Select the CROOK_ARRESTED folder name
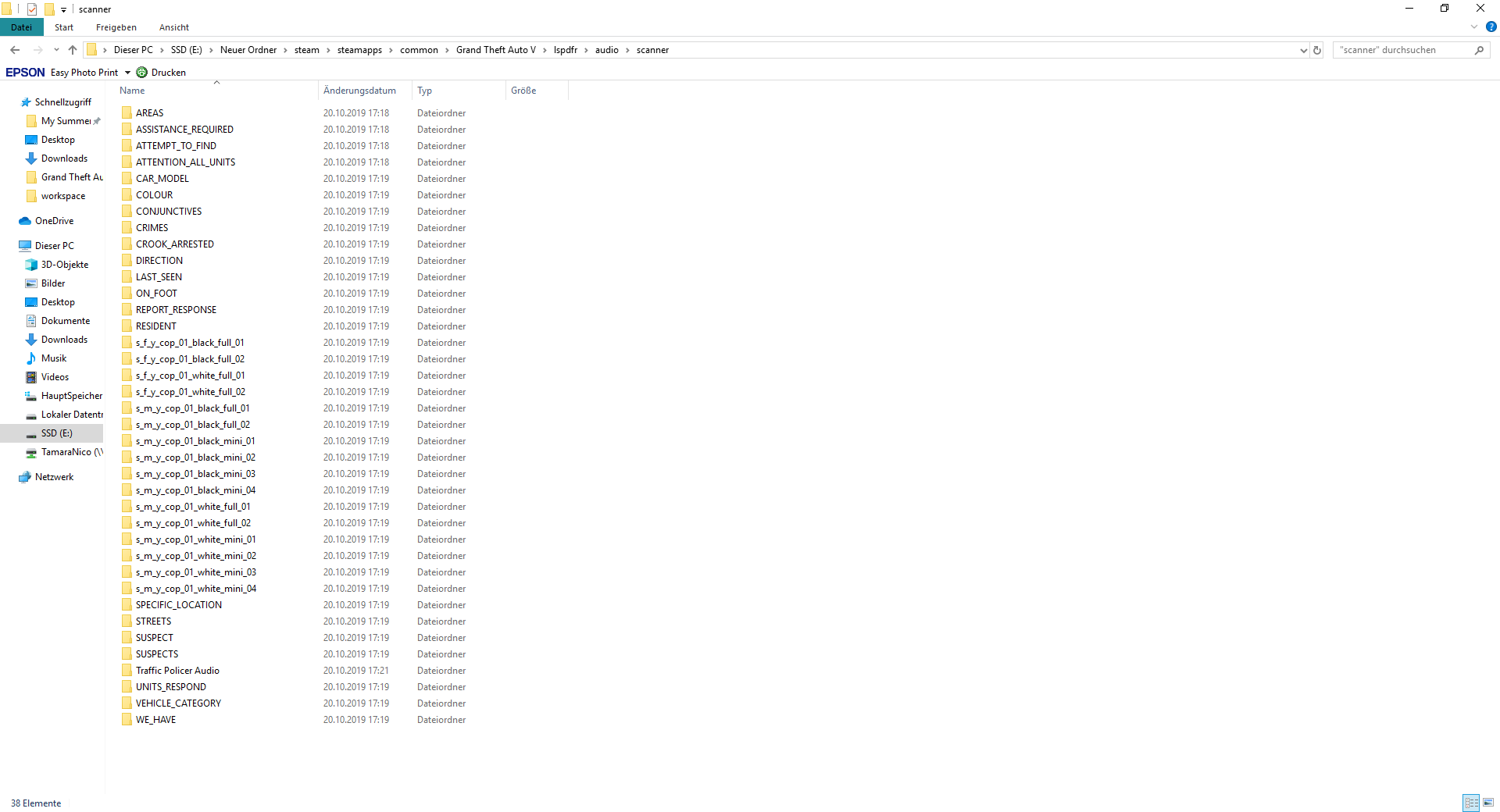 175,244
